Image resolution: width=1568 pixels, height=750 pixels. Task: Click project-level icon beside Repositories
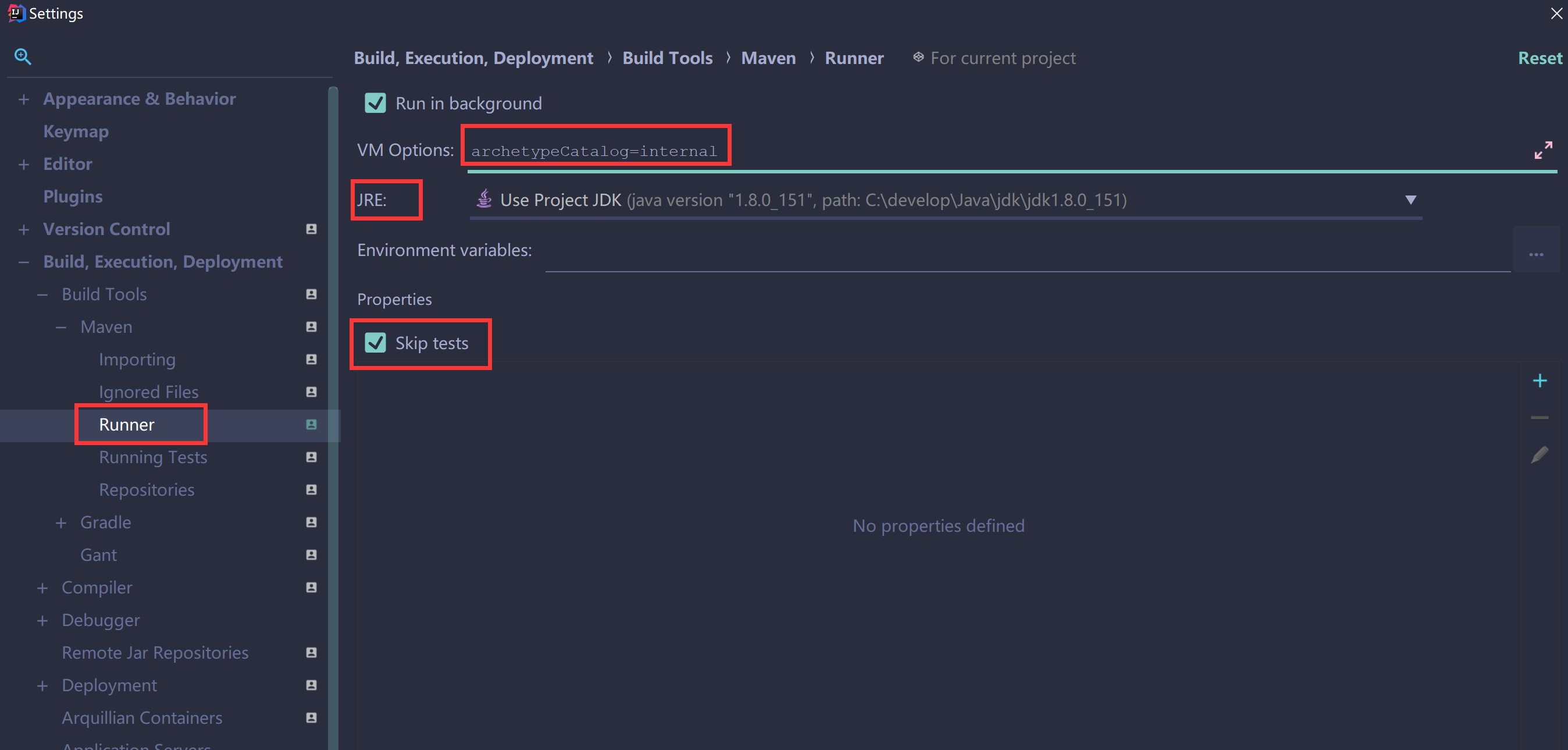[x=311, y=489]
